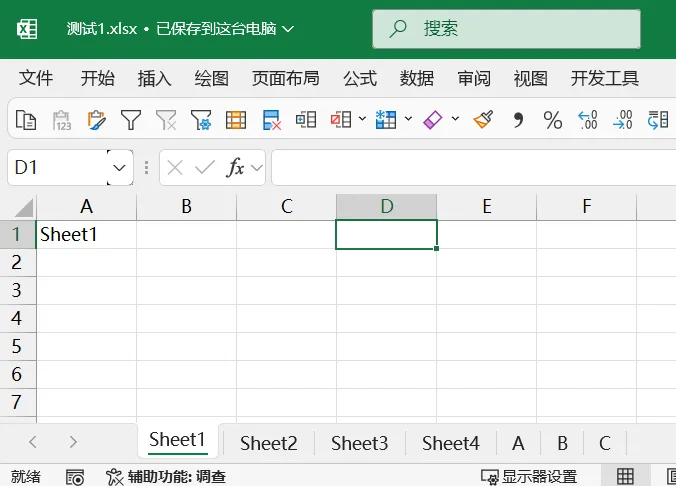Click the Format Painter brush icon
The height and width of the screenshot is (486, 676).
coord(483,119)
